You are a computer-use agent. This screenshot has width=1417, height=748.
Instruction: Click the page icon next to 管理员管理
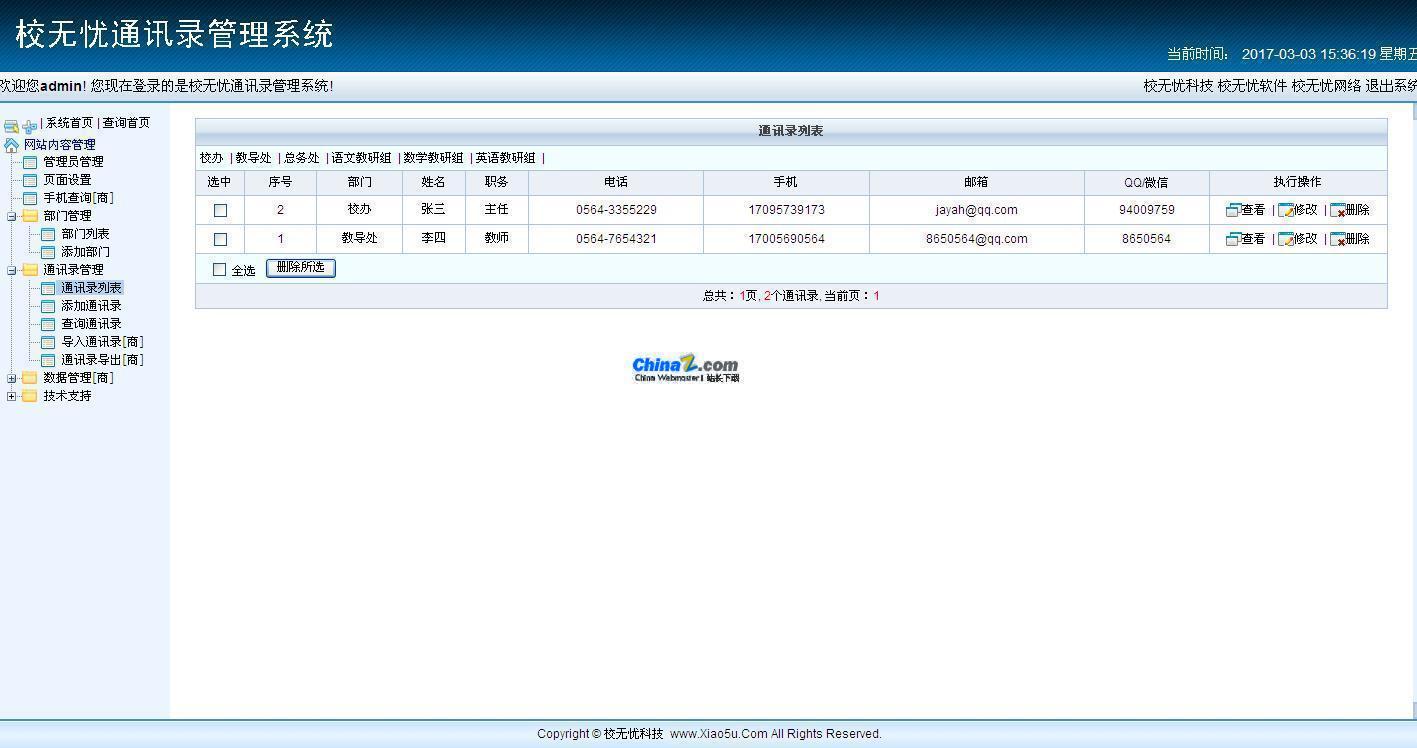(x=30, y=162)
